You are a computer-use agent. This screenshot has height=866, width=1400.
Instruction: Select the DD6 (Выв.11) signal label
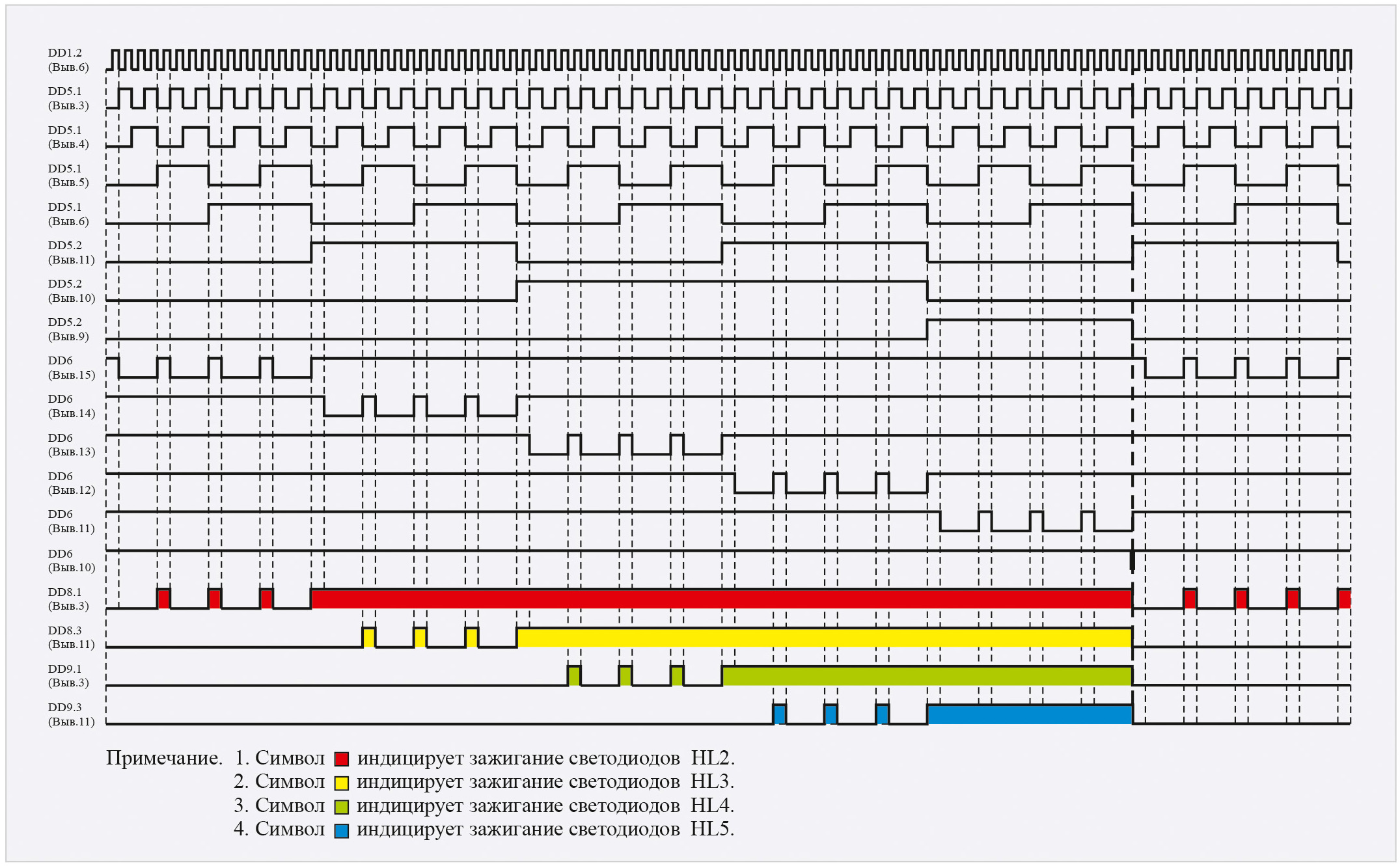point(72,521)
